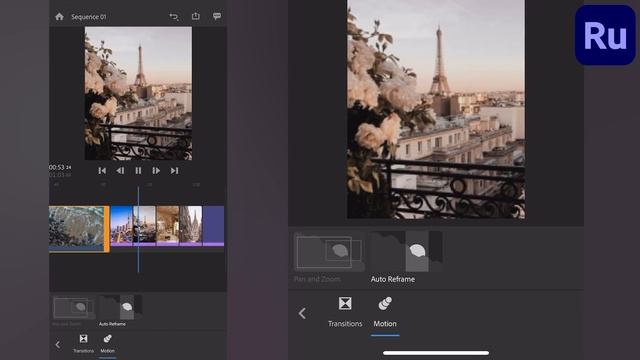Image resolution: width=640 pixels, height=360 pixels.
Task: Click the Adobe Premiere Rush Ru logo
Action: coord(605,35)
